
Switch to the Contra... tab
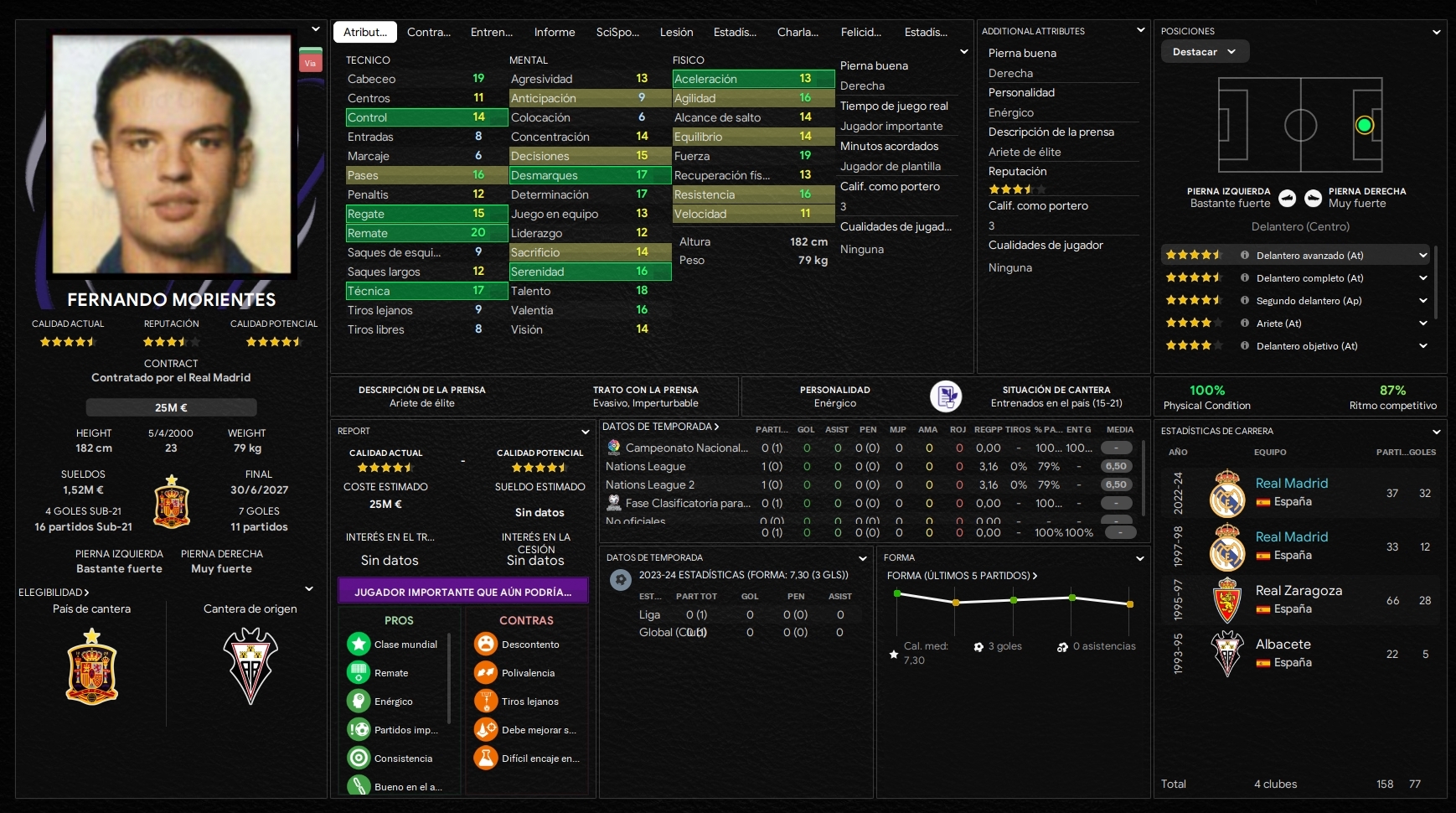[x=429, y=32]
